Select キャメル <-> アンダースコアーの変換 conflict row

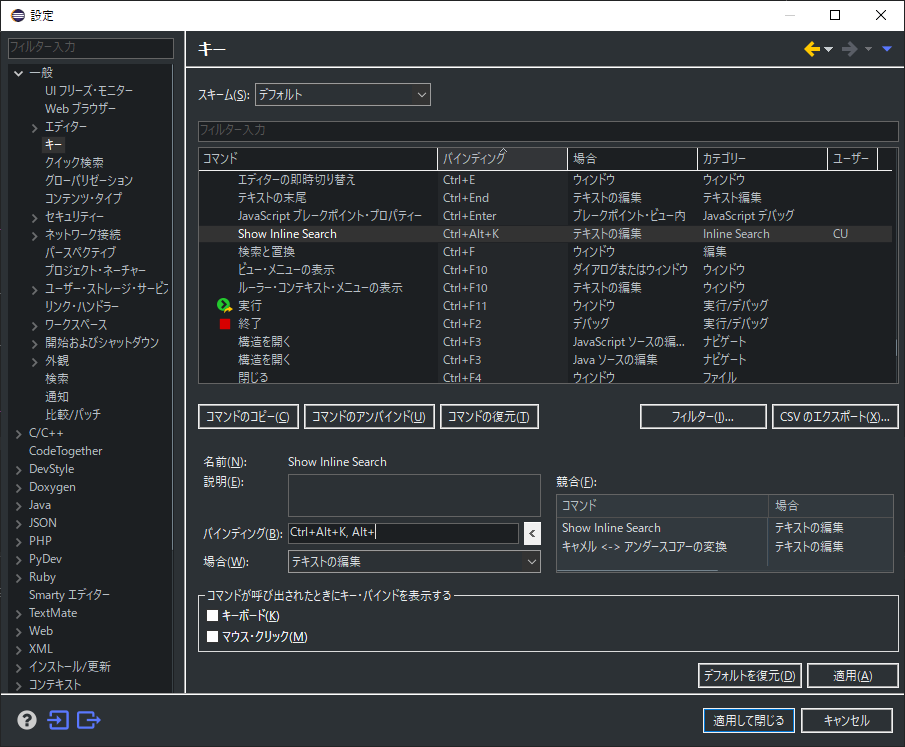tap(725, 547)
